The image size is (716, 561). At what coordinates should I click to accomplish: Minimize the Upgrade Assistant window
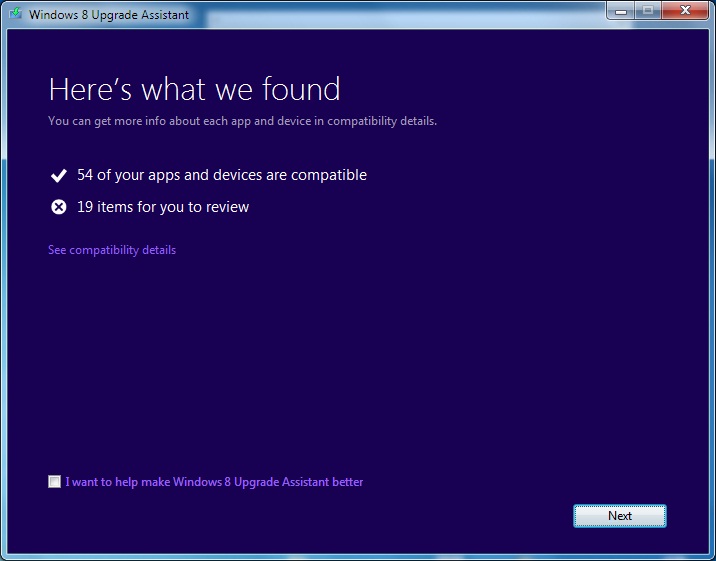coord(621,11)
